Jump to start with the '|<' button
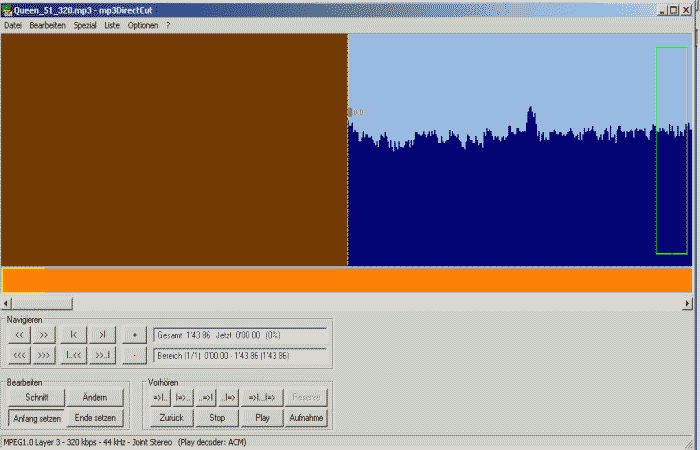 [x=74, y=335]
